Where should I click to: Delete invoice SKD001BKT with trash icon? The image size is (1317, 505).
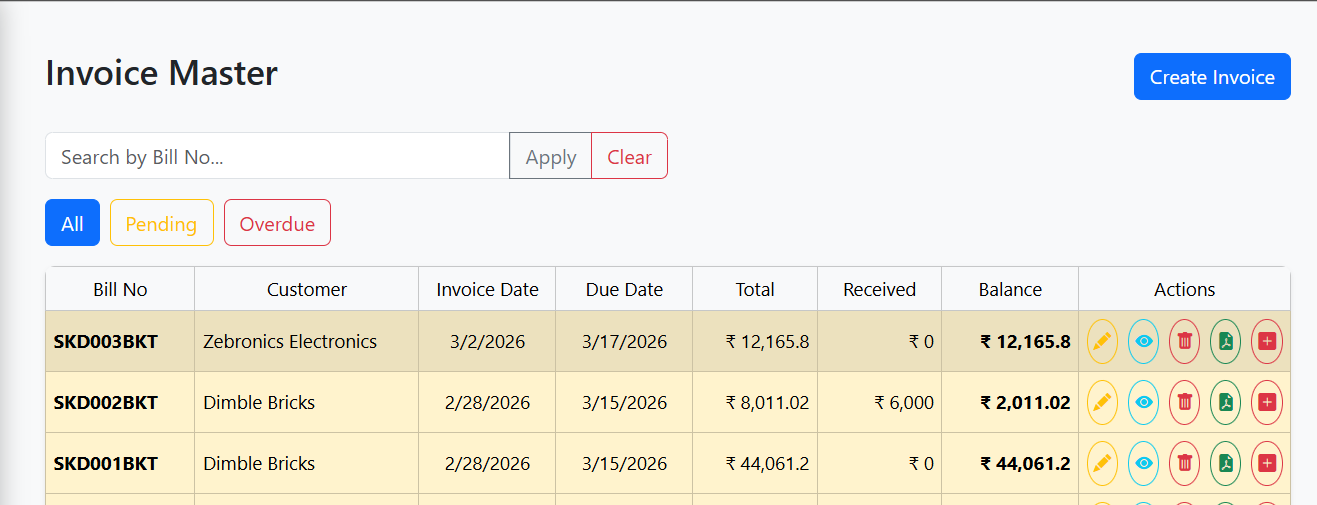(x=1185, y=463)
